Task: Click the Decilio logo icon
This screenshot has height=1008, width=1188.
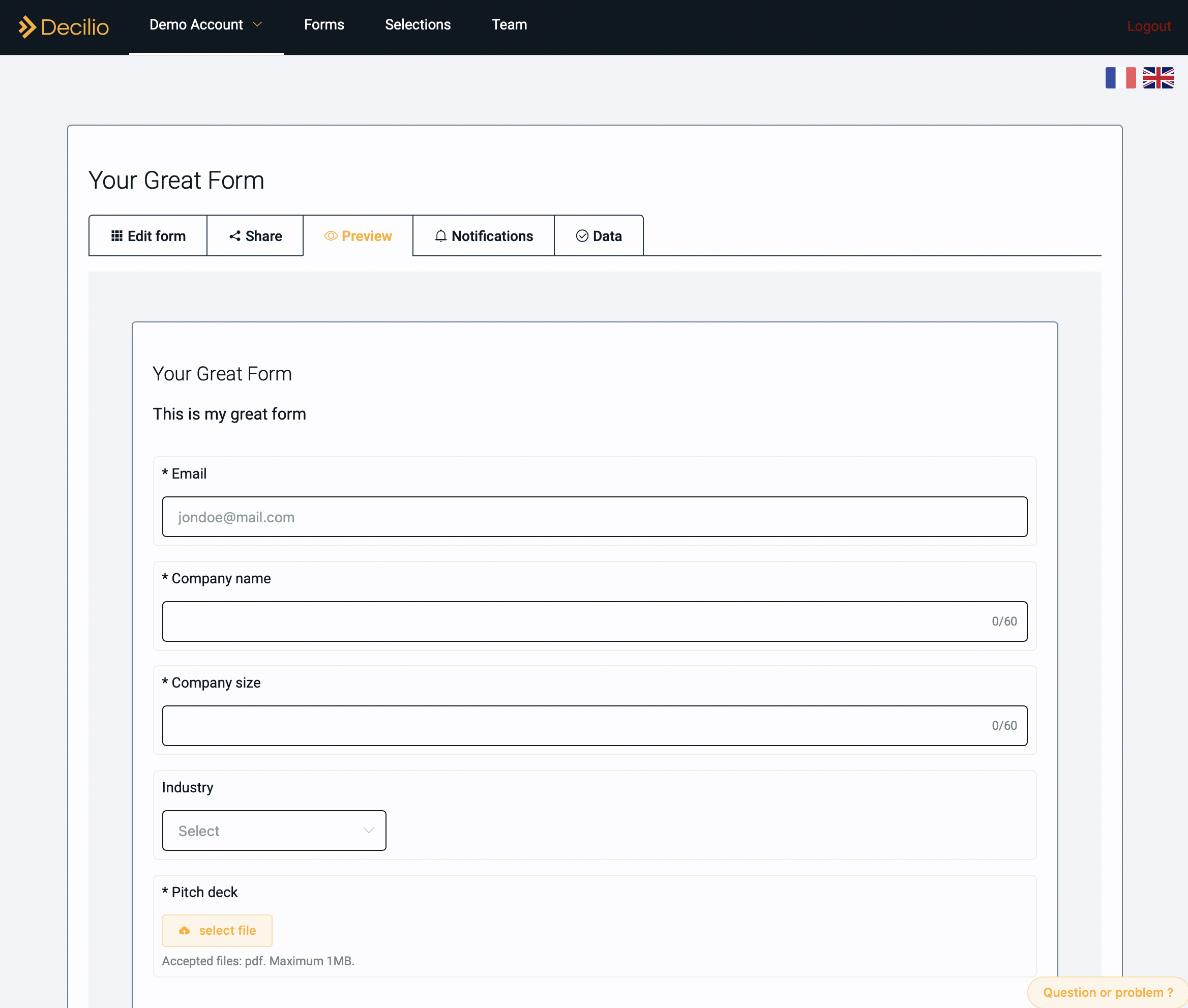Action: click(x=28, y=25)
